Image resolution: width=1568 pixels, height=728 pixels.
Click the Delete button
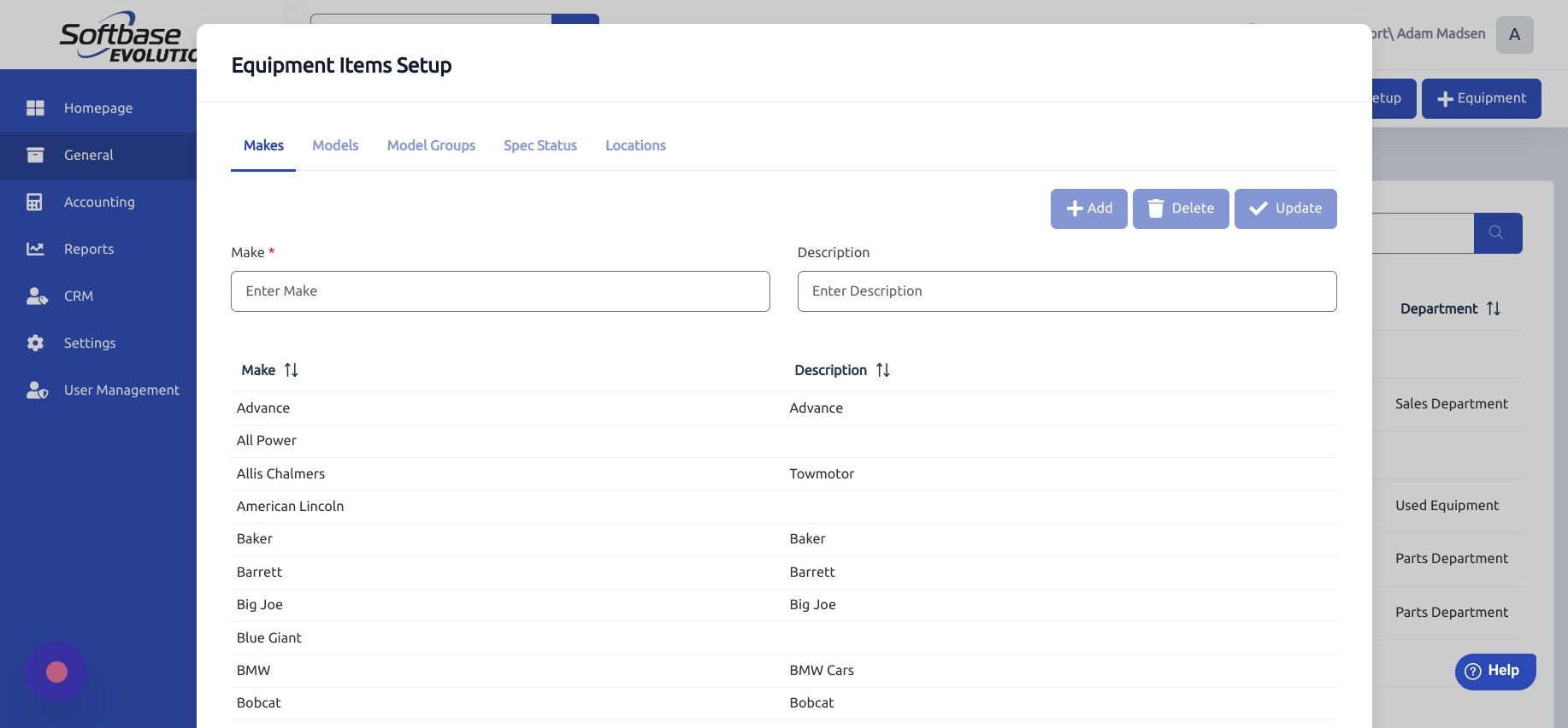coord(1181,208)
